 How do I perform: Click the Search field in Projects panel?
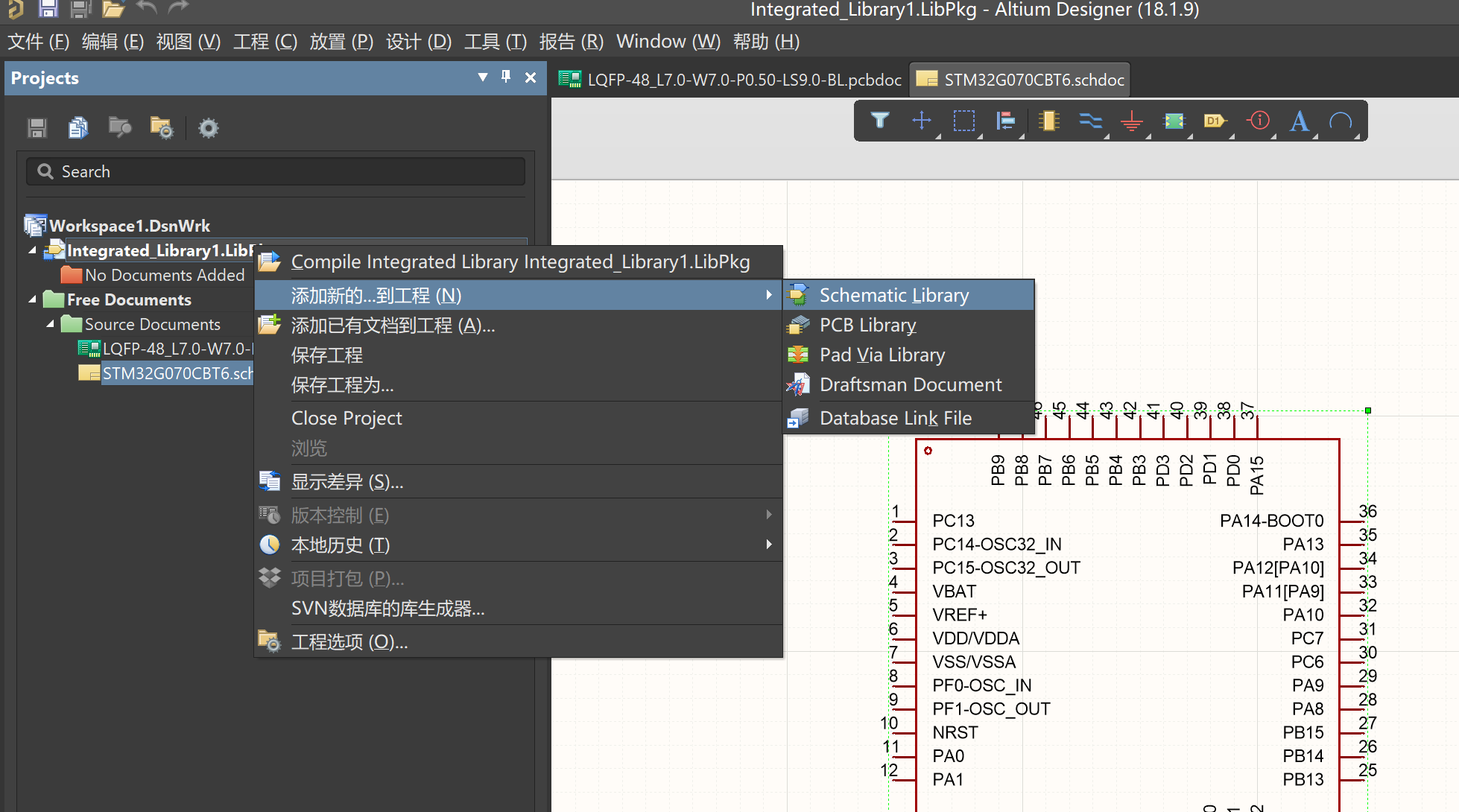point(276,171)
